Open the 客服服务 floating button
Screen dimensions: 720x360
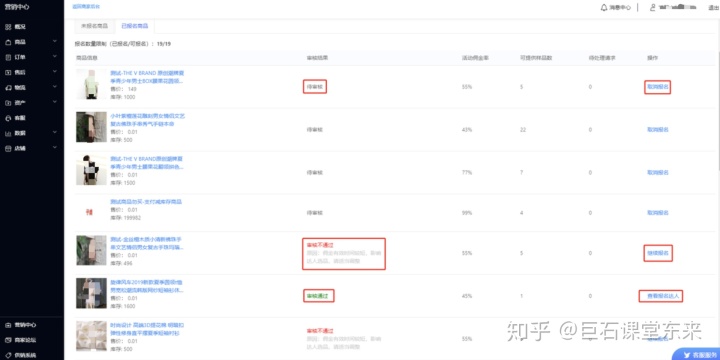click(697, 354)
